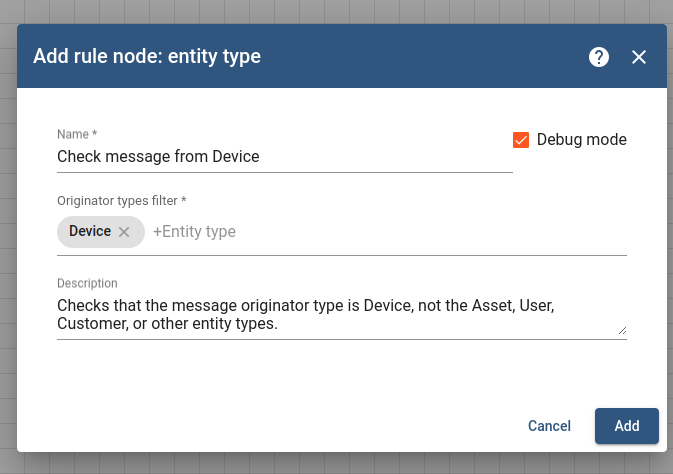Toggle the Debug mode checkbox
The width and height of the screenshot is (673, 474).
tap(521, 140)
